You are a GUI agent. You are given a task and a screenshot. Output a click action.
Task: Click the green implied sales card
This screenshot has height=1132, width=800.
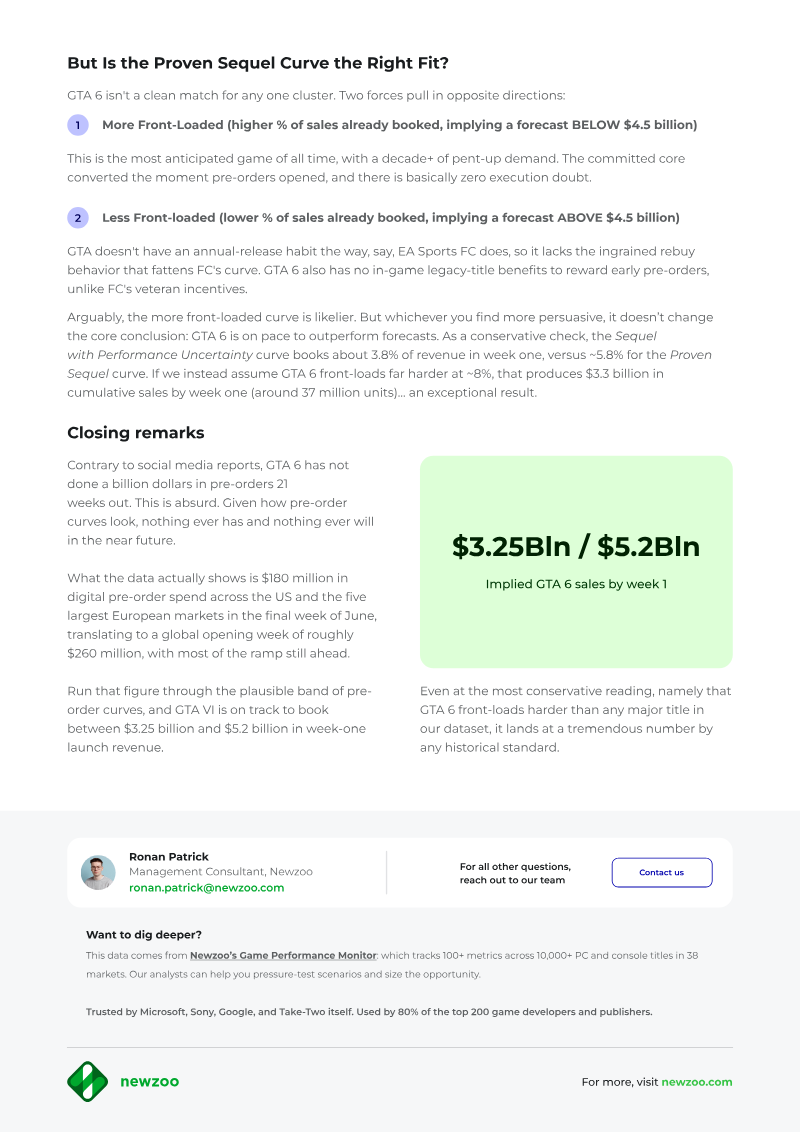pos(576,562)
